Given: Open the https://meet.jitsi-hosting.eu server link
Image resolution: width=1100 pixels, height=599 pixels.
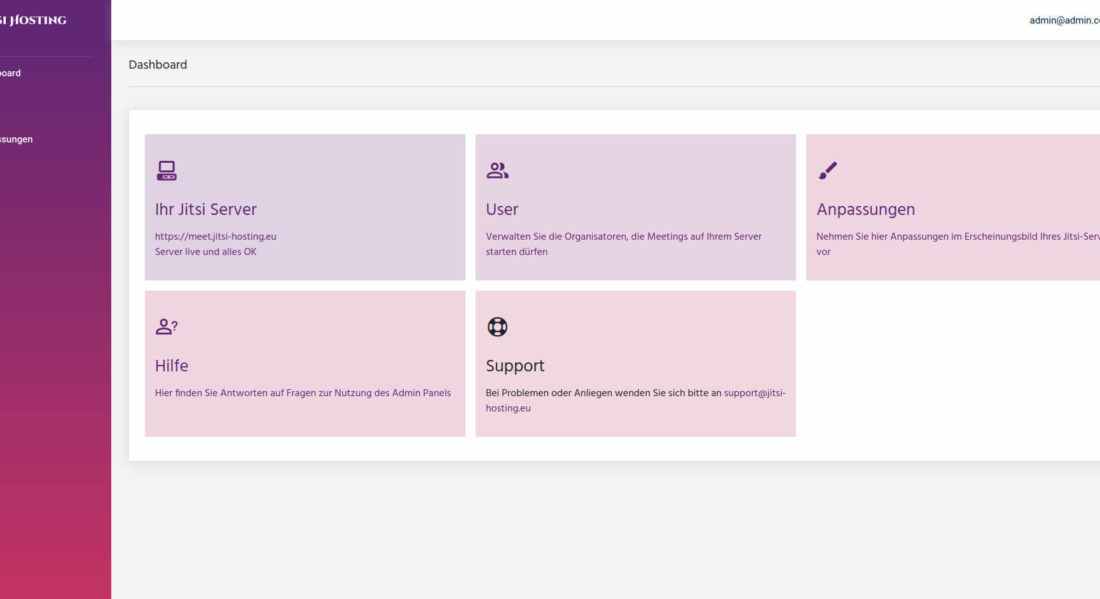Looking at the screenshot, I should [x=215, y=237].
